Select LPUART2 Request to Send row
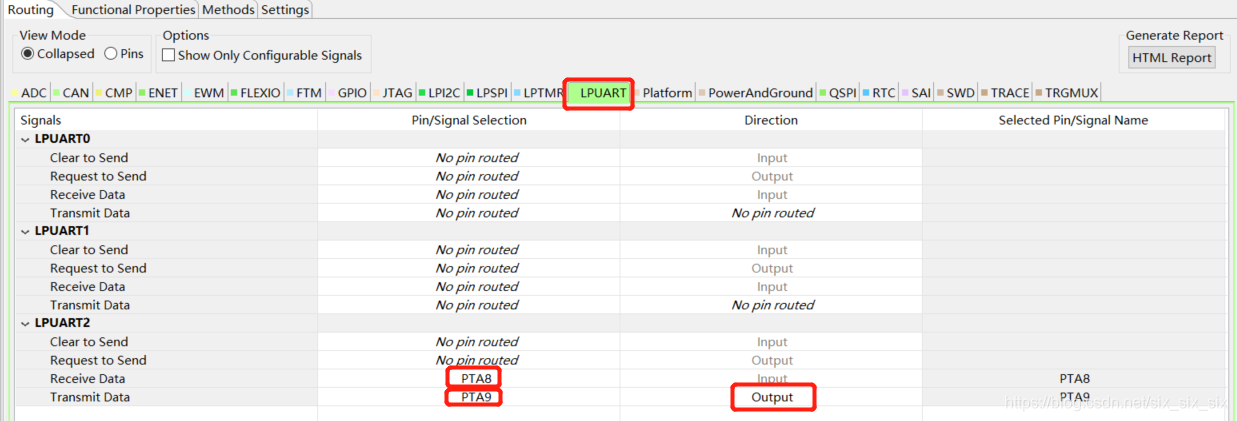This screenshot has height=421, width=1237. [x=619, y=360]
